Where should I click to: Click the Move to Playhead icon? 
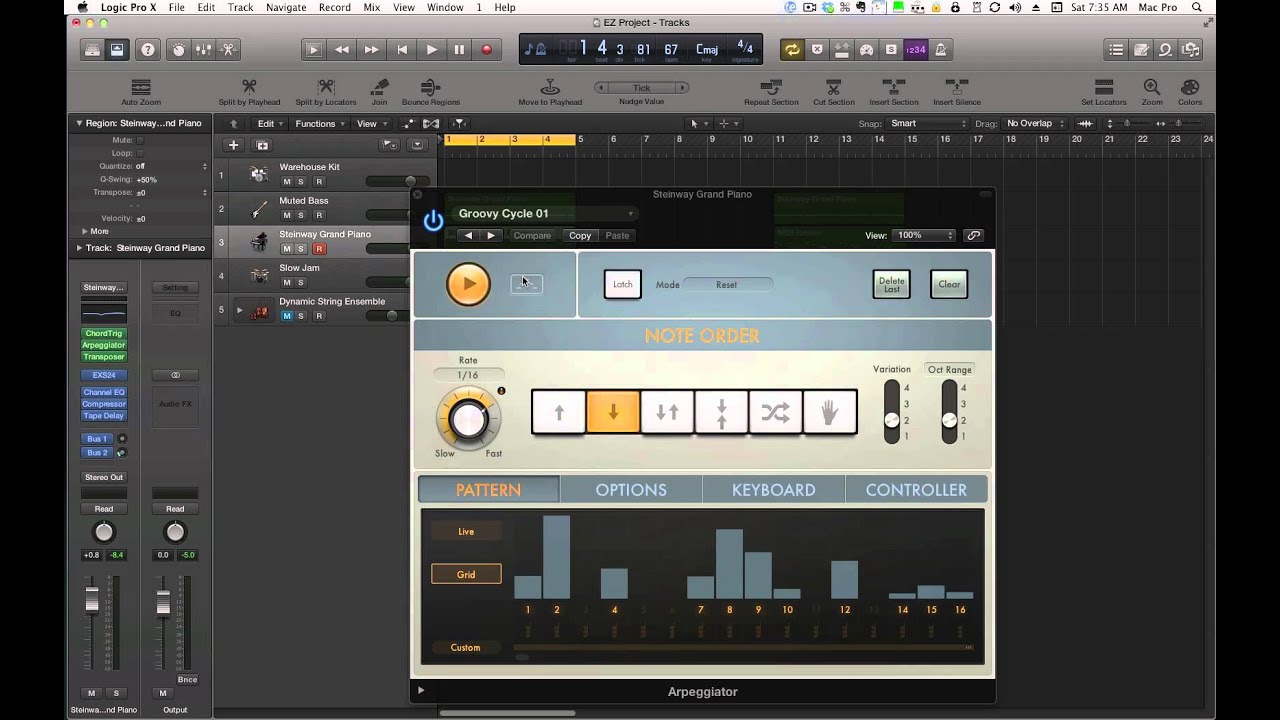click(550, 88)
